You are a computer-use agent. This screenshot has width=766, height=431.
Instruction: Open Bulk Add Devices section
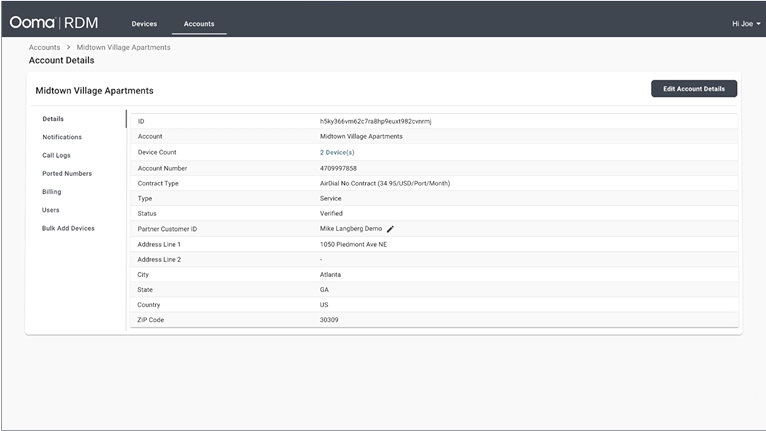(x=68, y=228)
